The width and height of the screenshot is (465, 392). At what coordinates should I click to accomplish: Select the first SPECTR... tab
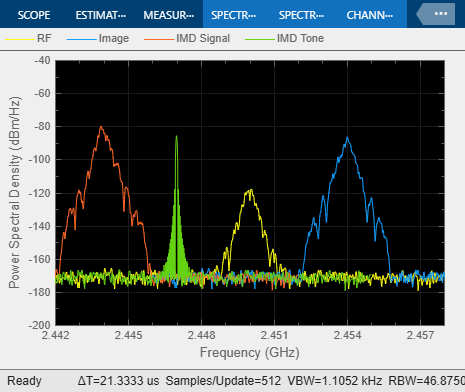pyautogui.click(x=234, y=15)
